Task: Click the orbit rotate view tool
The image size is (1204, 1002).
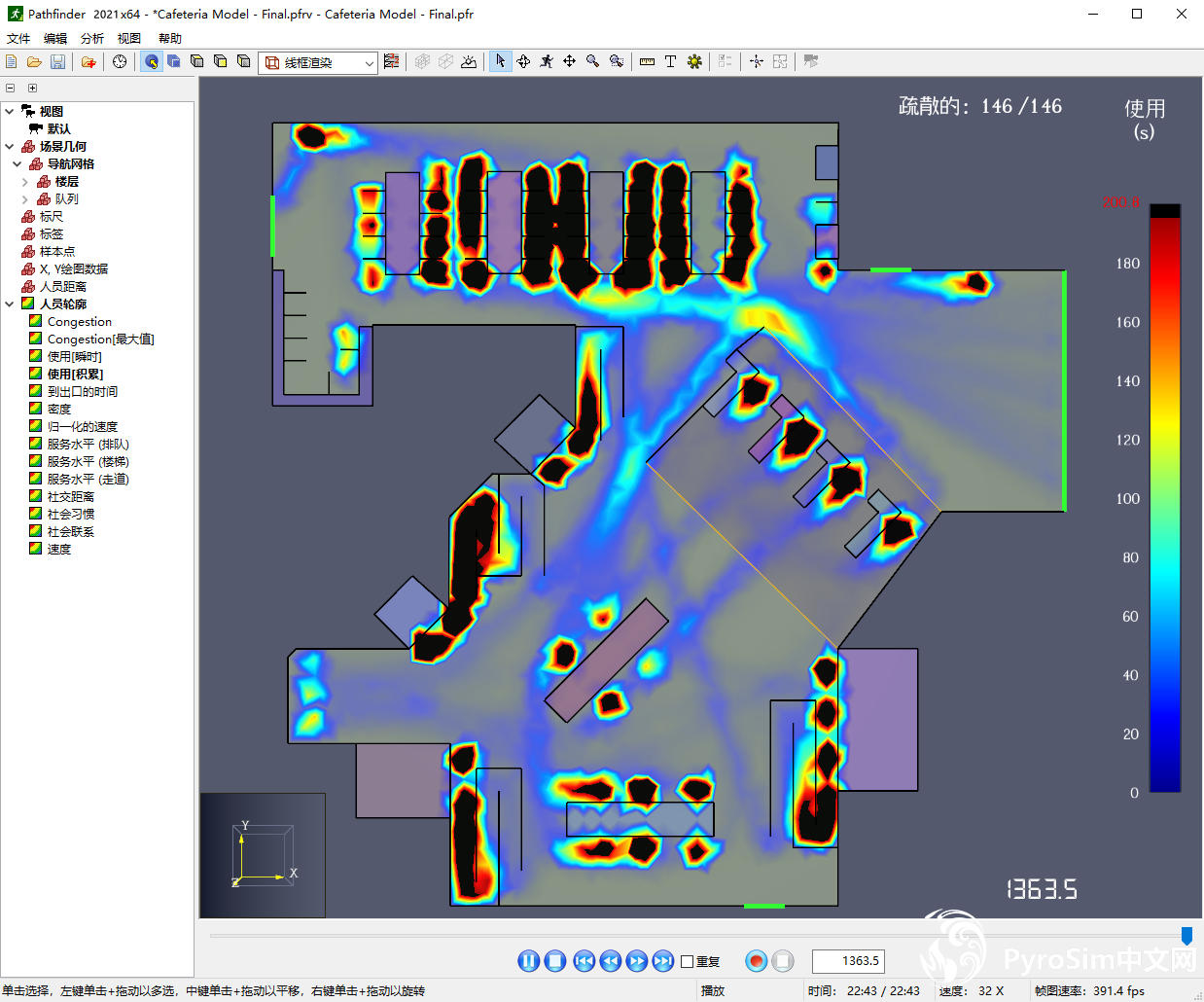Action: tap(523, 61)
